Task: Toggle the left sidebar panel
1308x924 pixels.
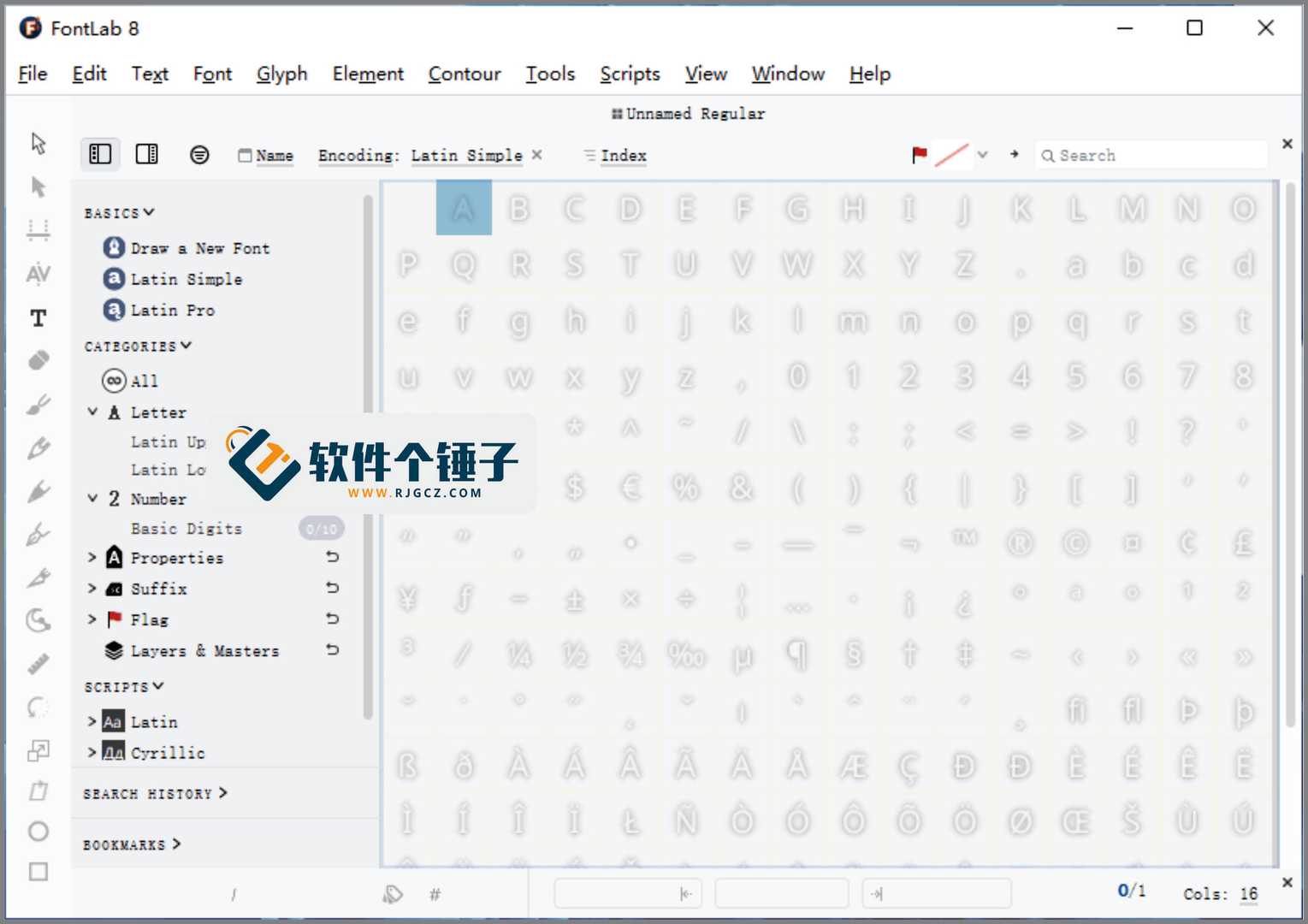Action: click(100, 154)
